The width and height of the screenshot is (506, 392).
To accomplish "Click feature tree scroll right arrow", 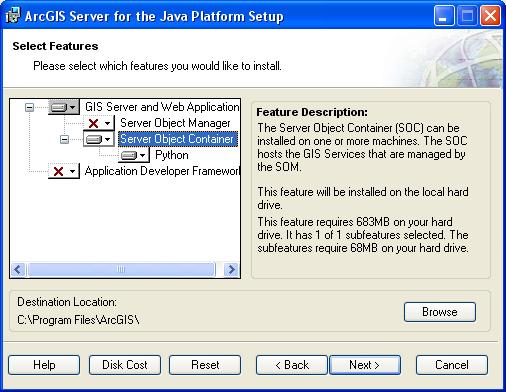I will pos(231,269).
